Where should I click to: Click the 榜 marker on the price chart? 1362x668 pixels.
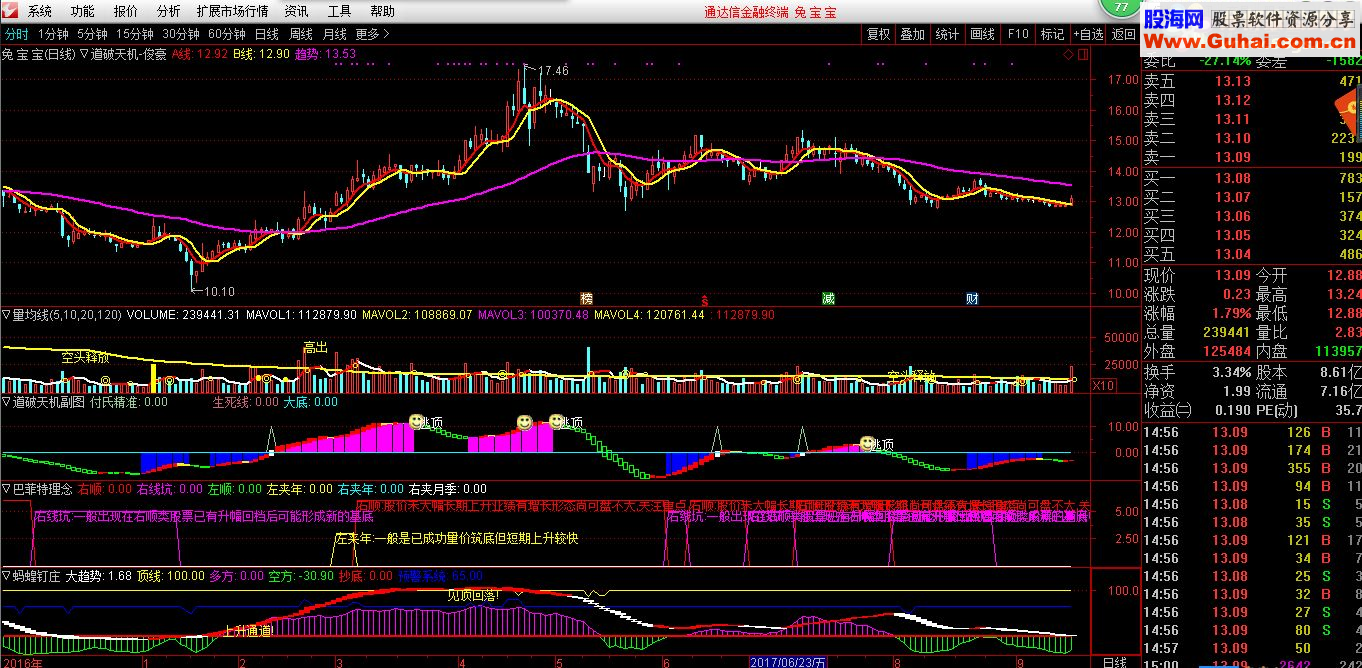(x=587, y=299)
